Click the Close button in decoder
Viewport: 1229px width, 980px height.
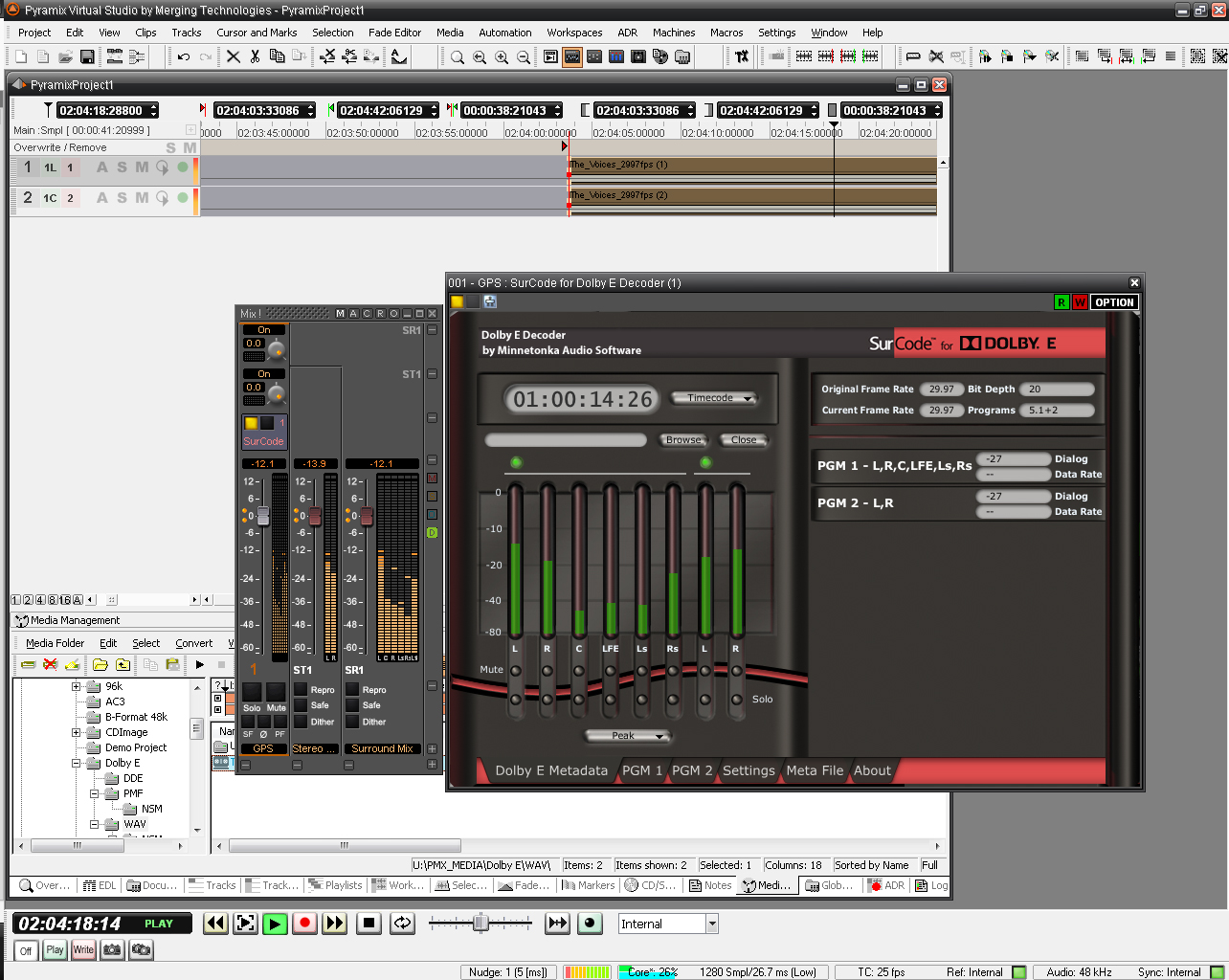(744, 440)
